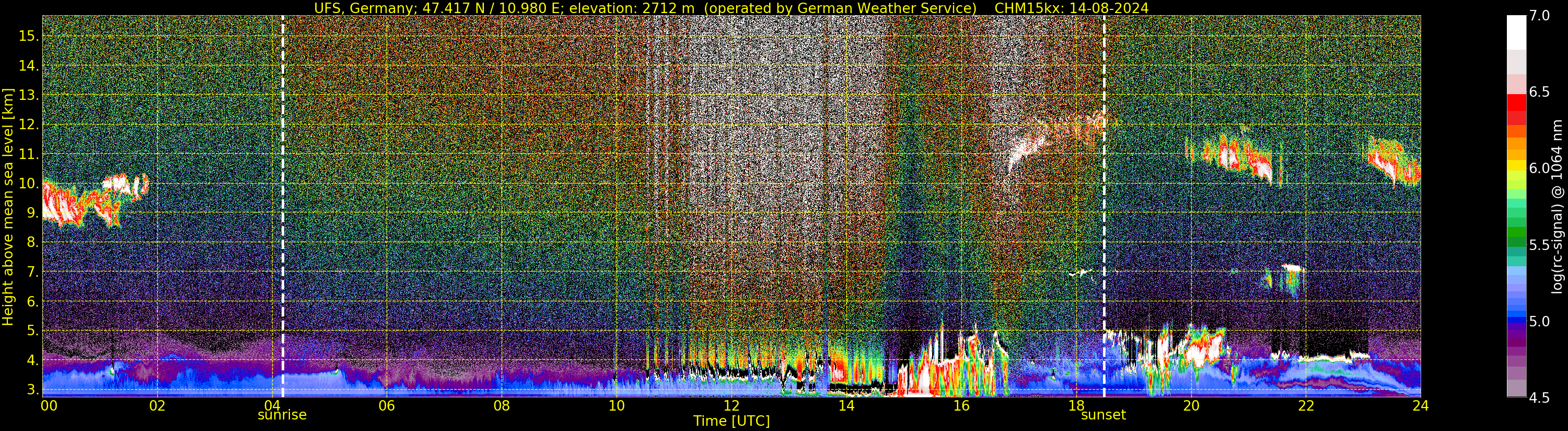This screenshot has height=431, width=1568.
Task: Click the green segment of the colorbar
Action: point(1516,232)
